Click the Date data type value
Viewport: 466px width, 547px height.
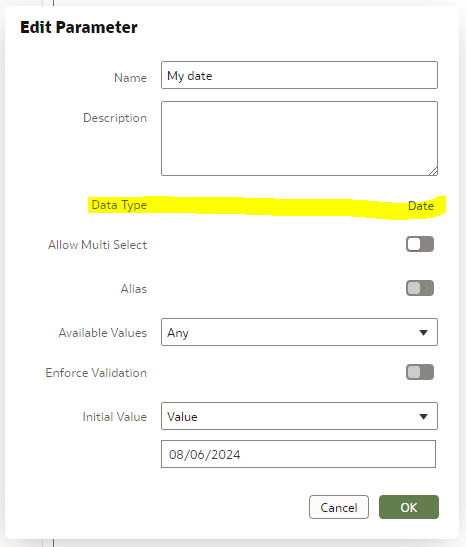421,206
